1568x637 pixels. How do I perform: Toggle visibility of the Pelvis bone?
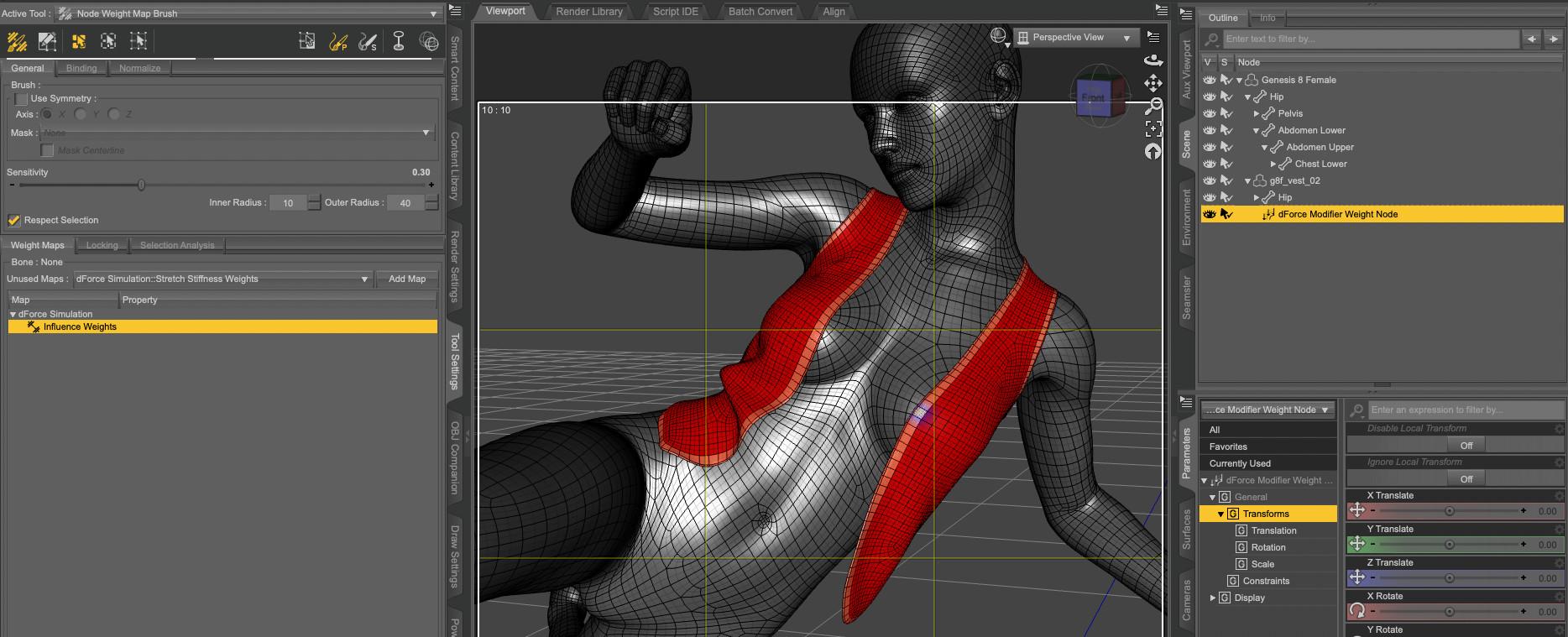[x=1209, y=113]
